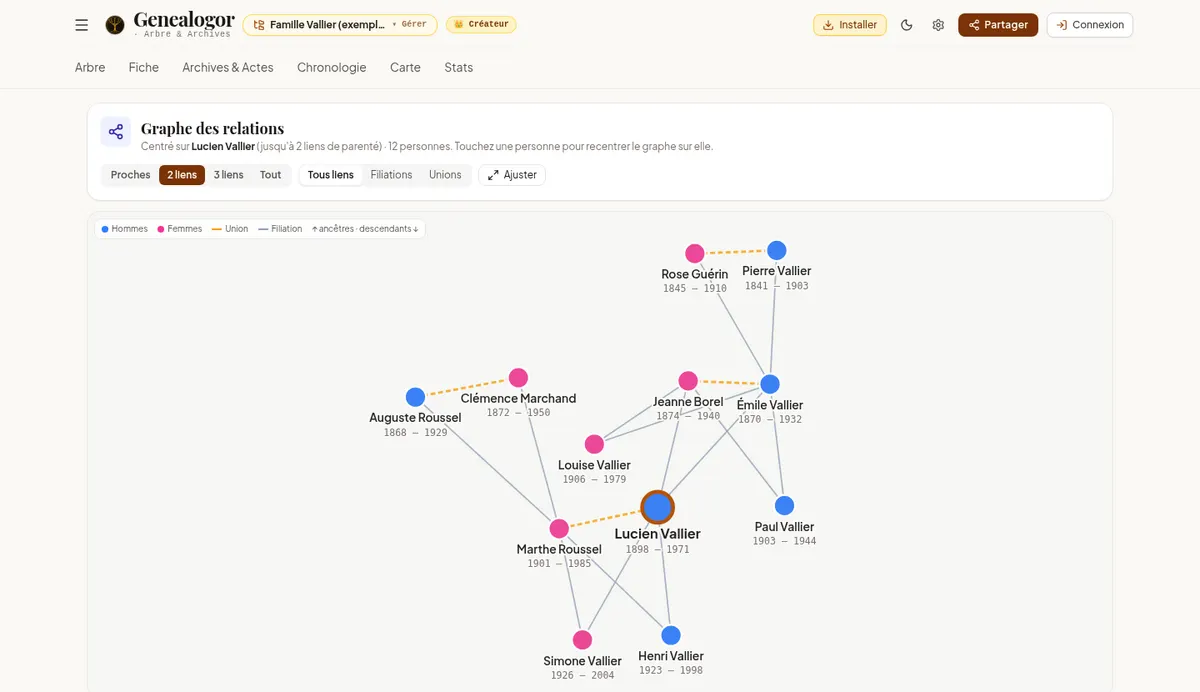This screenshot has width=1200, height=692.
Task: Click the Connexion button
Action: [x=1090, y=25]
